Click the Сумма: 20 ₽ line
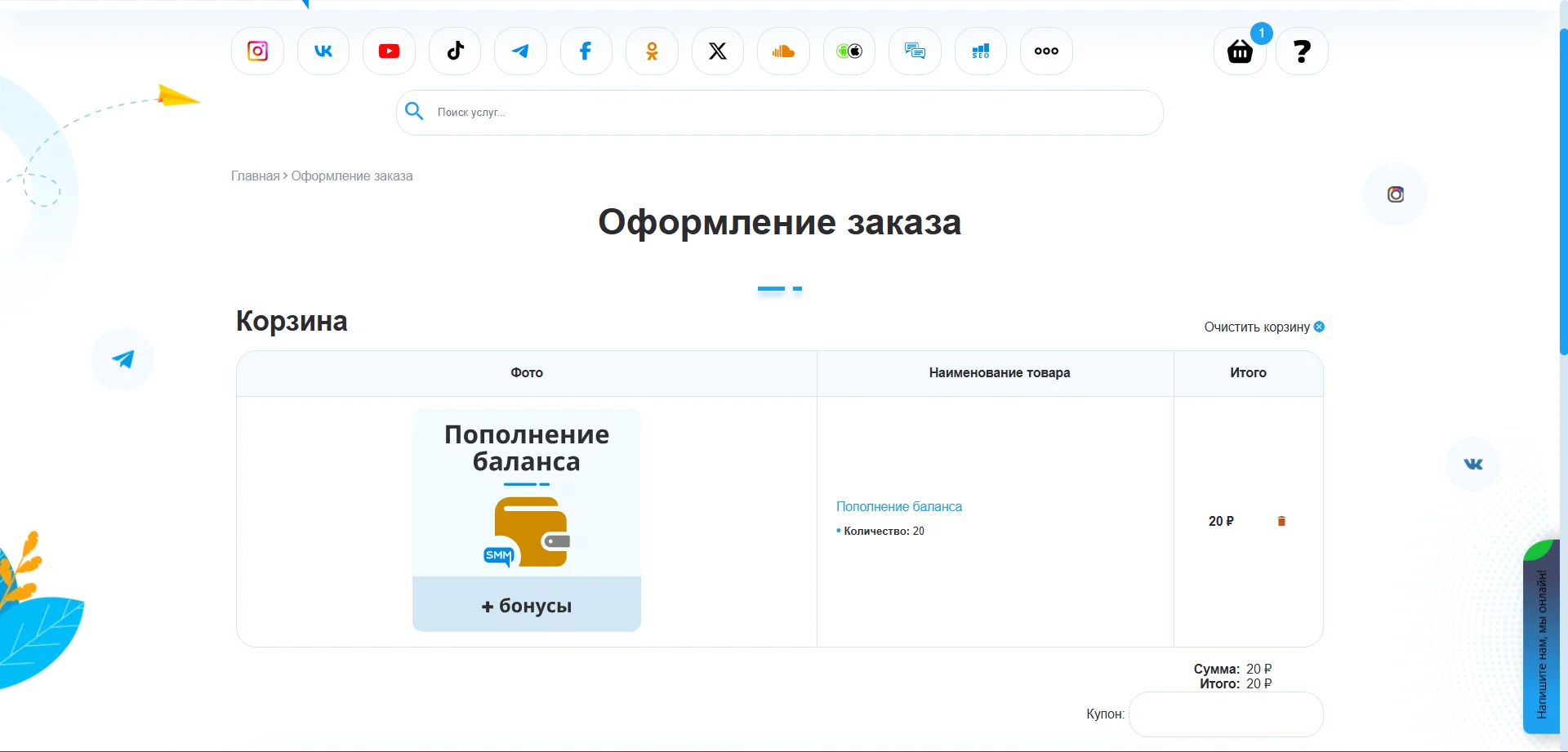This screenshot has height=752, width=1568. [1232, 669]
